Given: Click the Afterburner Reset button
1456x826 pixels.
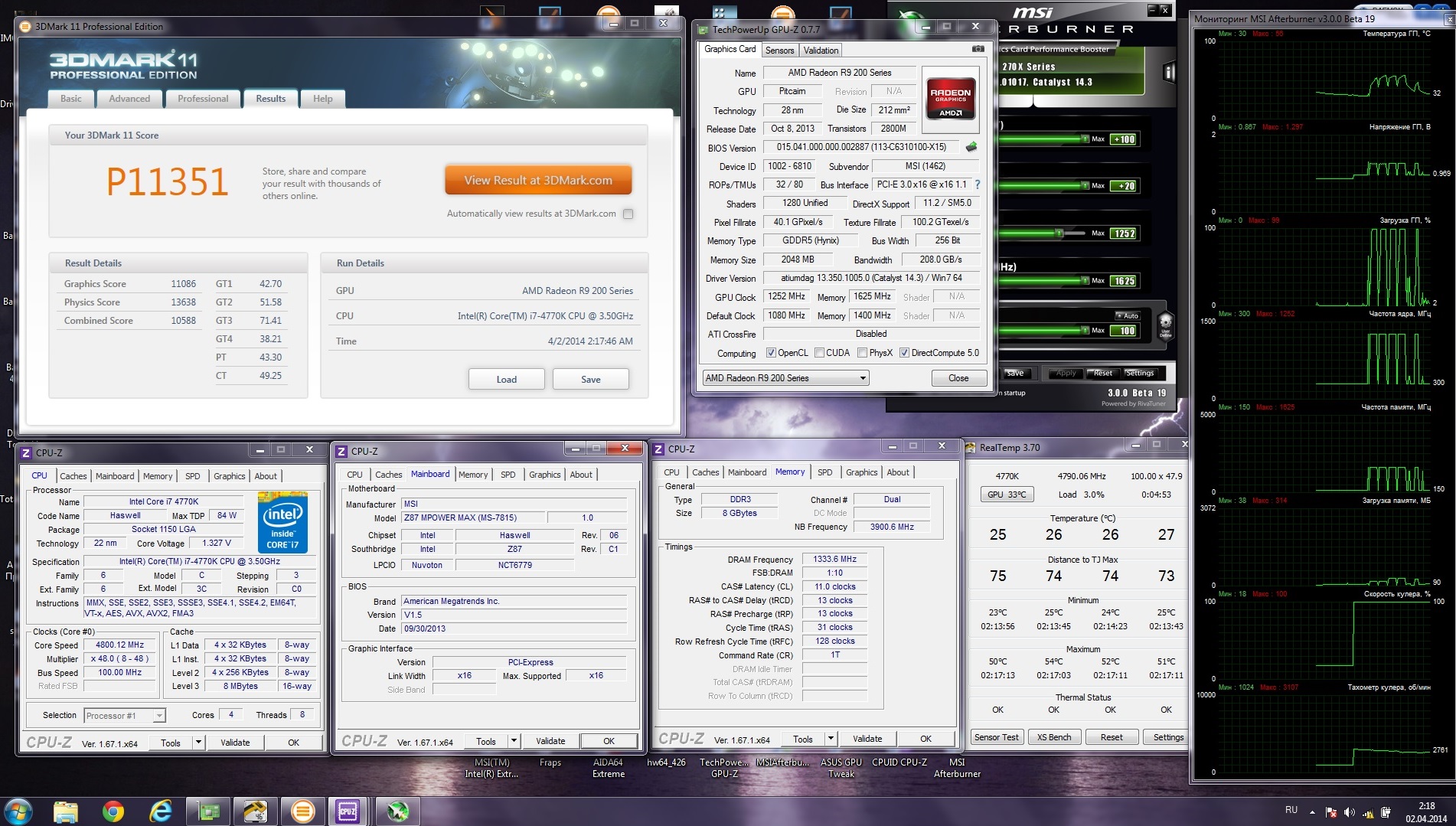Looking at the screenshot, I should (x=1102, y=374).
